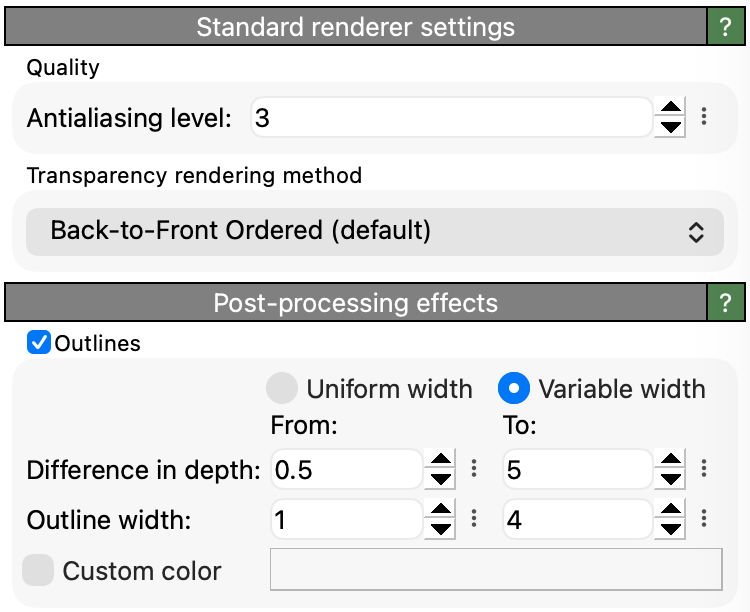
Task: Select the Variable width radio button
Action: pos(514,388)
